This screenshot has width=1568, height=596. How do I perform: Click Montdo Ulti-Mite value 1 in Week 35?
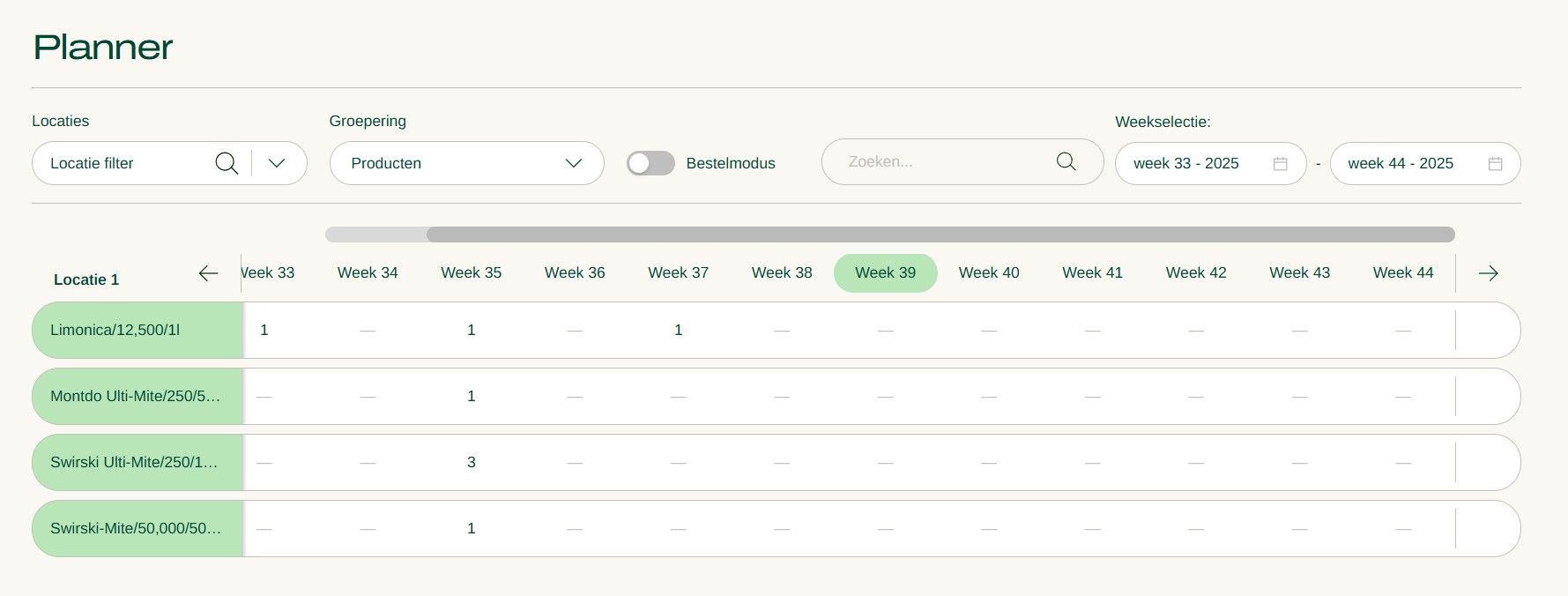[472, 397]
